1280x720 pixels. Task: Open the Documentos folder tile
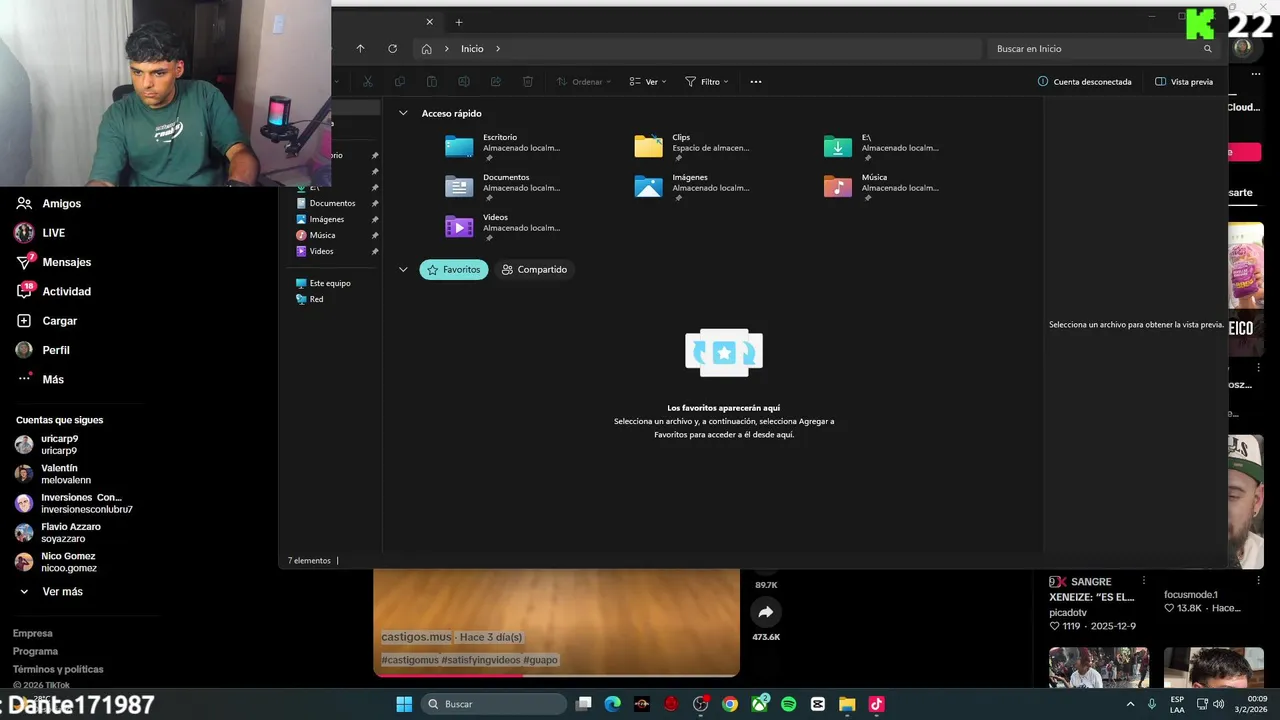503,187
